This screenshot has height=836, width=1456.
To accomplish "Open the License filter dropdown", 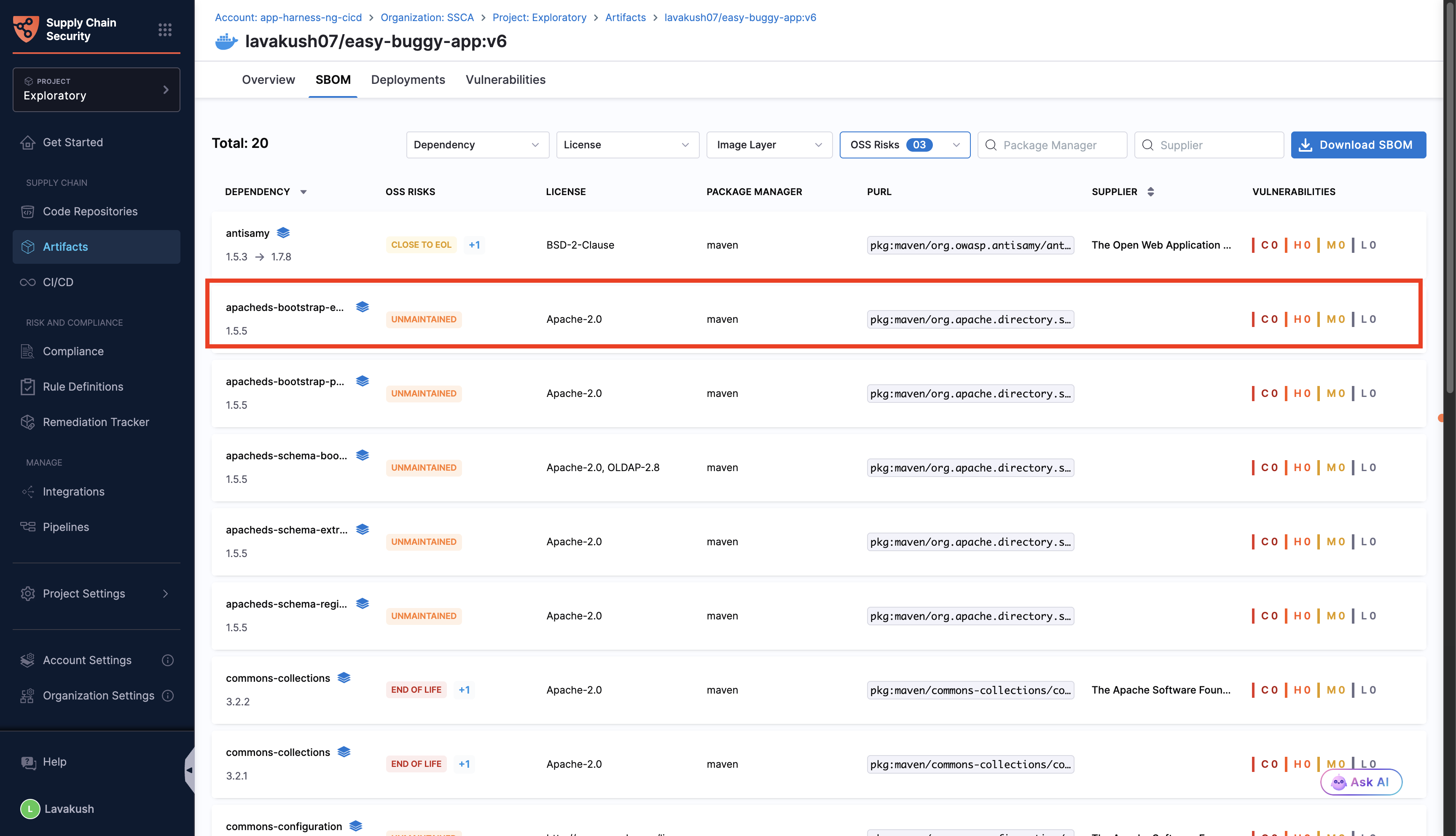I will coord(627,145).
